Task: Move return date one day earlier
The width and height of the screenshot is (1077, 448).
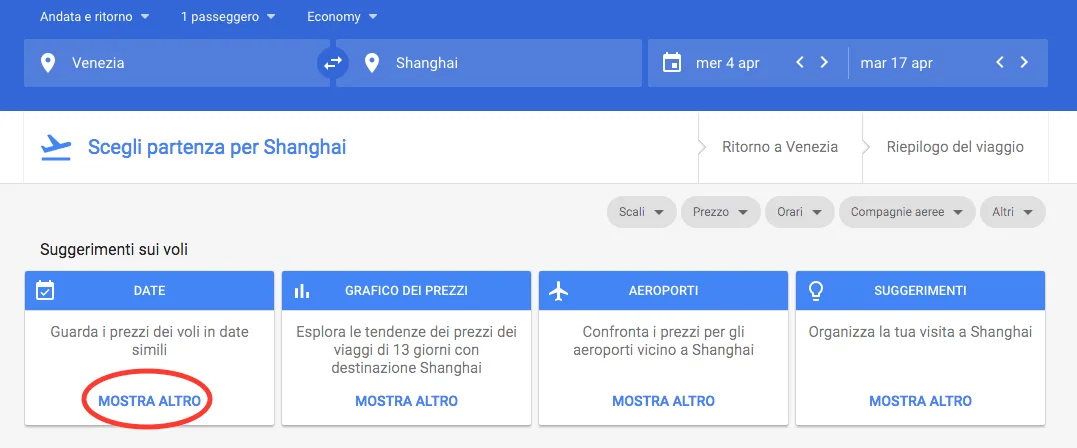Action: point(1000,63)
